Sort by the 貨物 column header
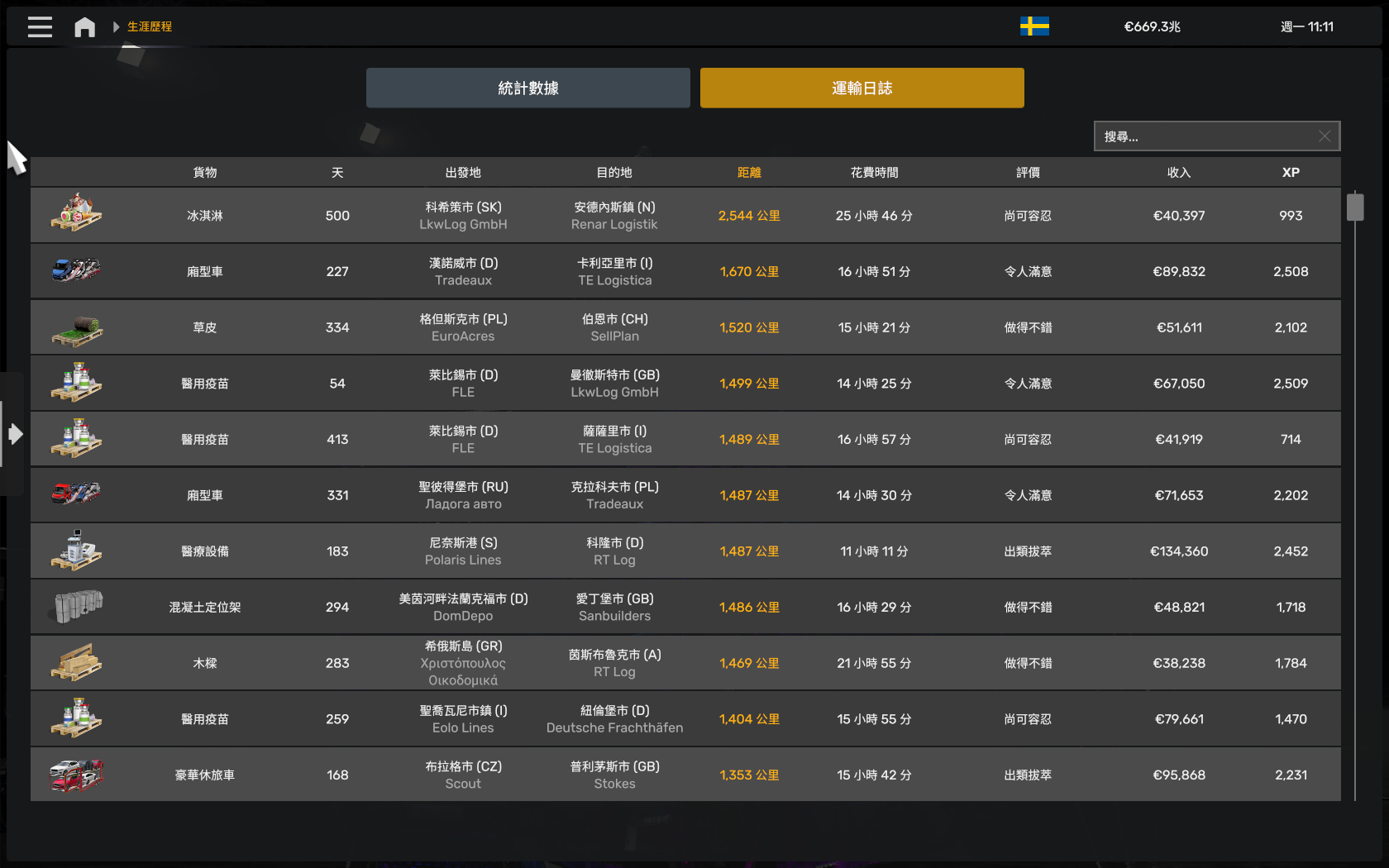The image size is (1389, 868). 205,172
